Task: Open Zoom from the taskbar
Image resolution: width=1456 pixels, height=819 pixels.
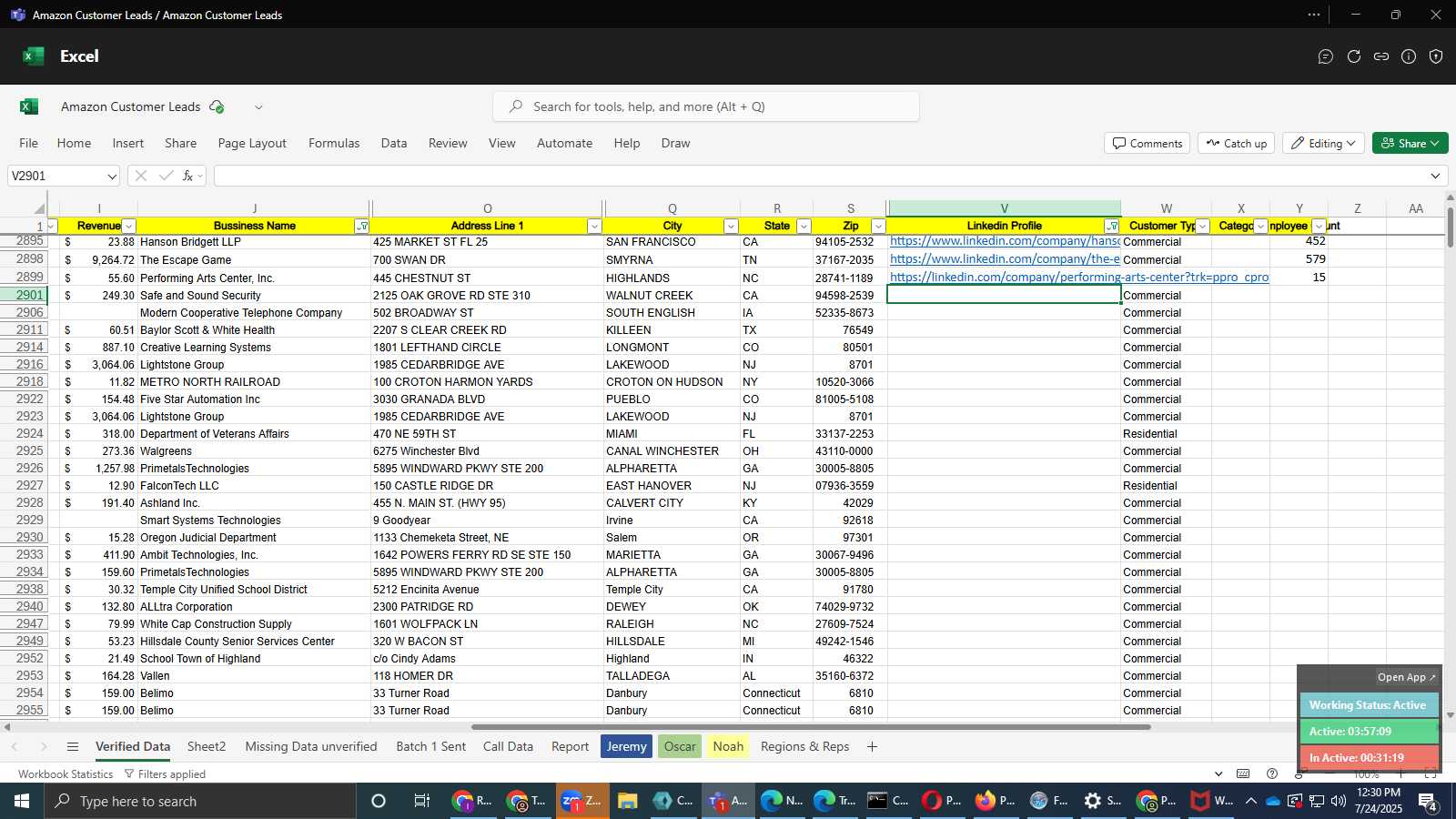Action: tap(581, 801)
